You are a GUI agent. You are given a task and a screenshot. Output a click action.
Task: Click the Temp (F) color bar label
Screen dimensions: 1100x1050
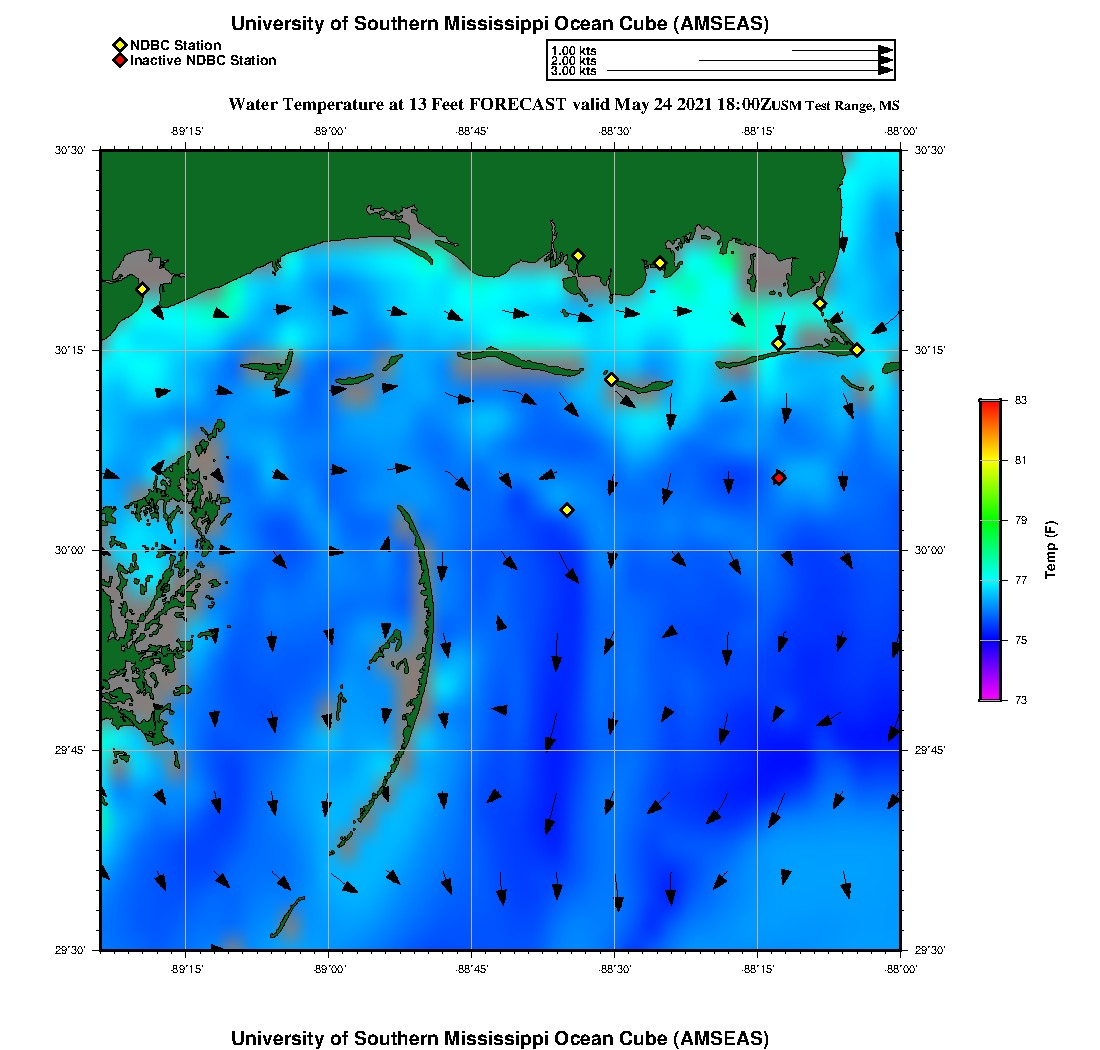tap(1051, 550)
